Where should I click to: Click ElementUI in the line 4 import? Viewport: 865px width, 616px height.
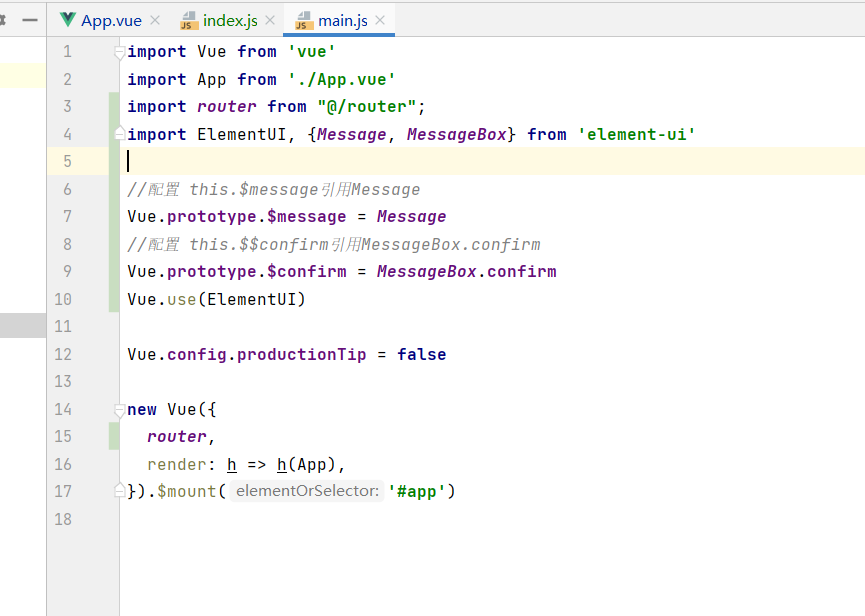[x=242, y=134]
